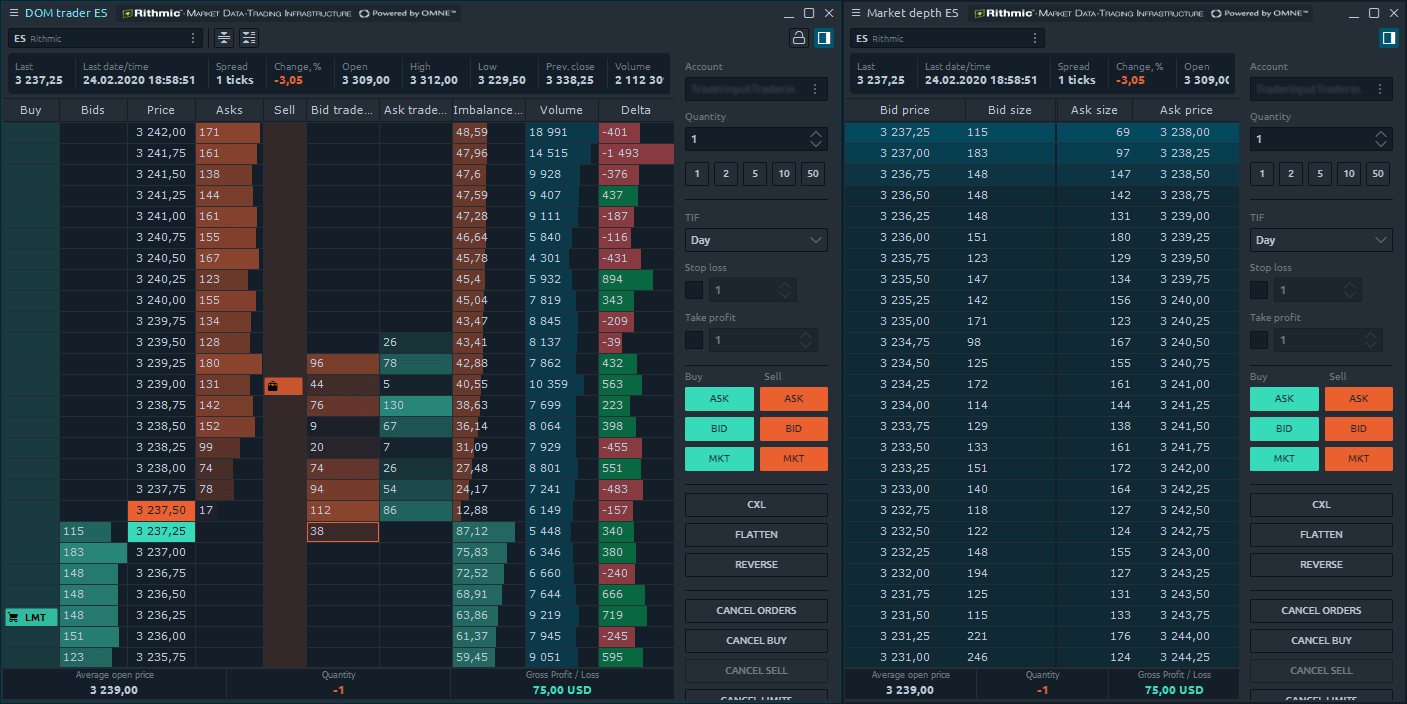Toggle the padlock icon in DOM trader header
The width and height of the screenshot is (1407, 704).
(798, 37)
